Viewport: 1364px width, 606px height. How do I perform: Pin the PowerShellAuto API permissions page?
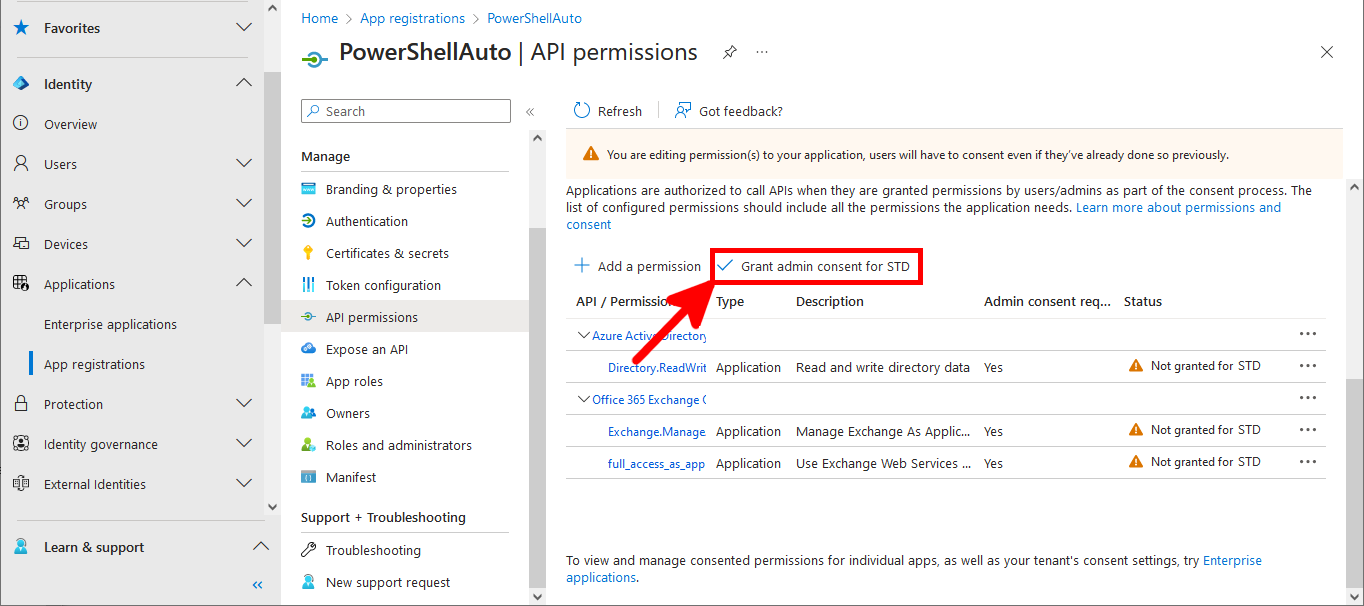pos(729,51)
